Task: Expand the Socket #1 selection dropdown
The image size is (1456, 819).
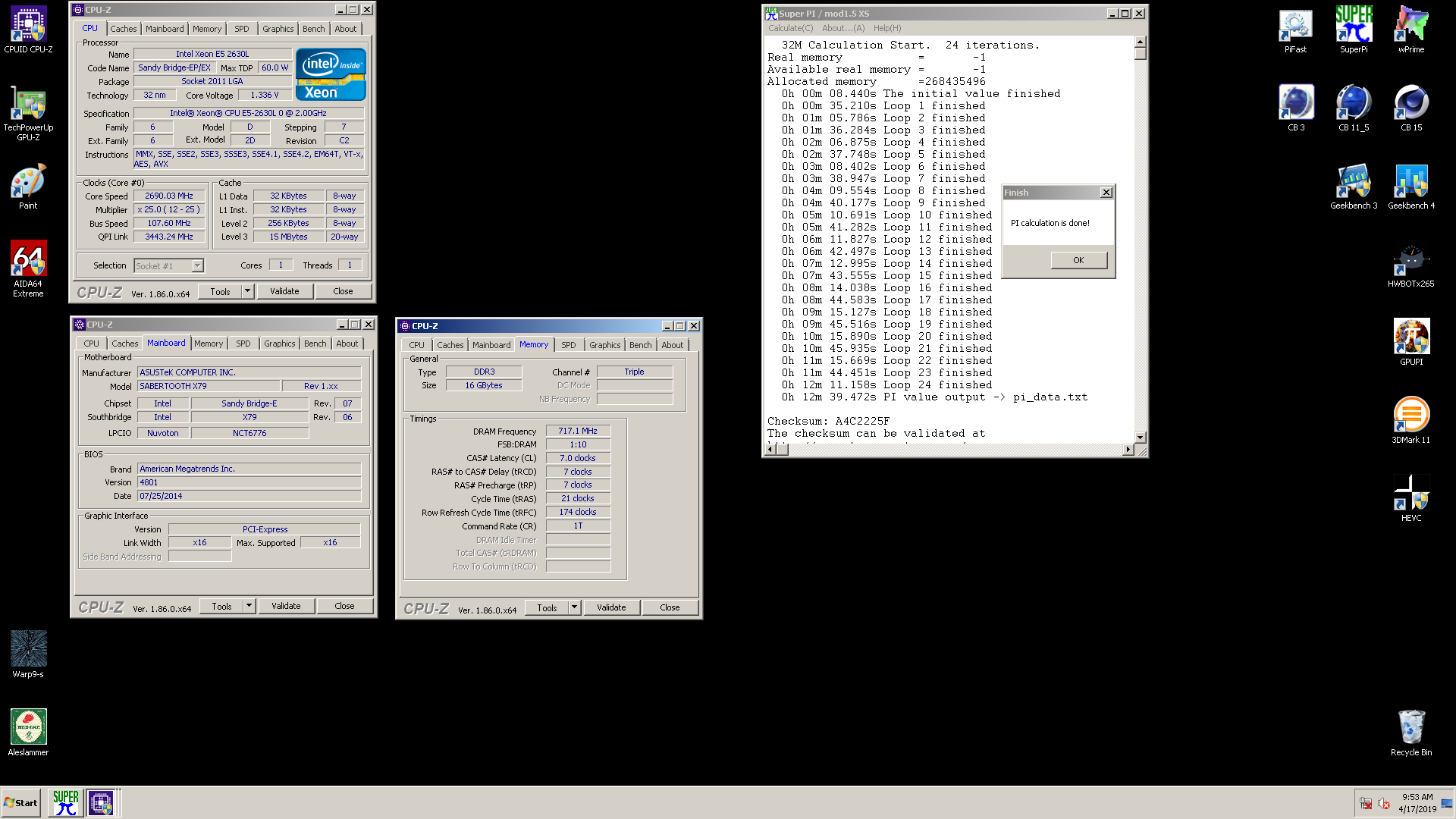Action: [197, 265]
